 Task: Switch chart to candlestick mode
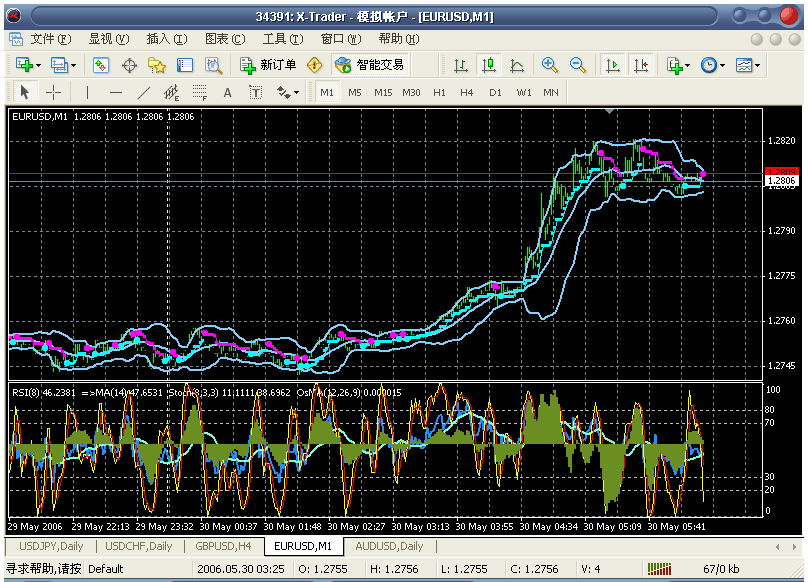point(489,65)
